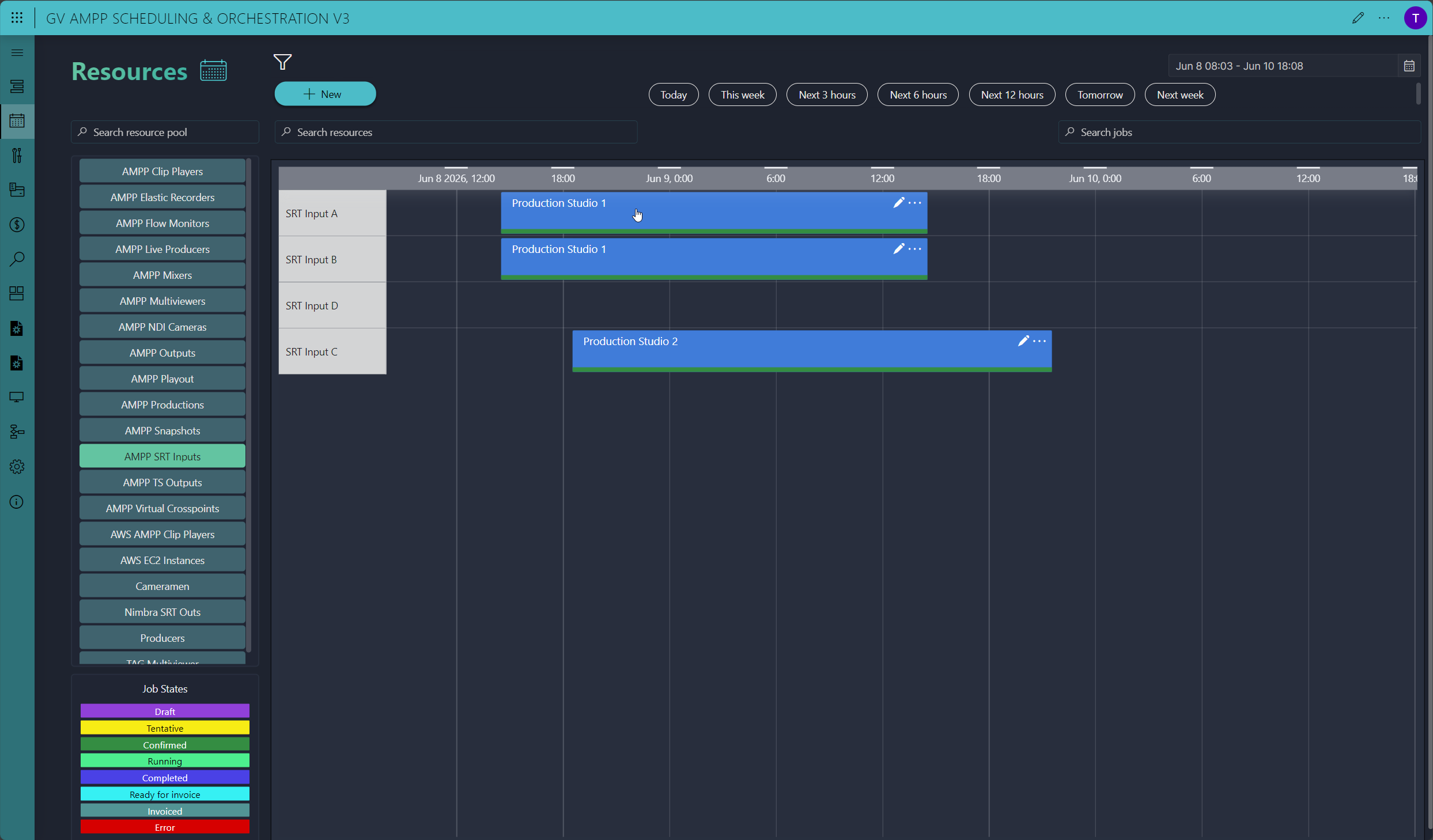1433x840 pixels.
Task: Open the info icon in sidebar
Action: pyautogui.click(x=17, y=502)
